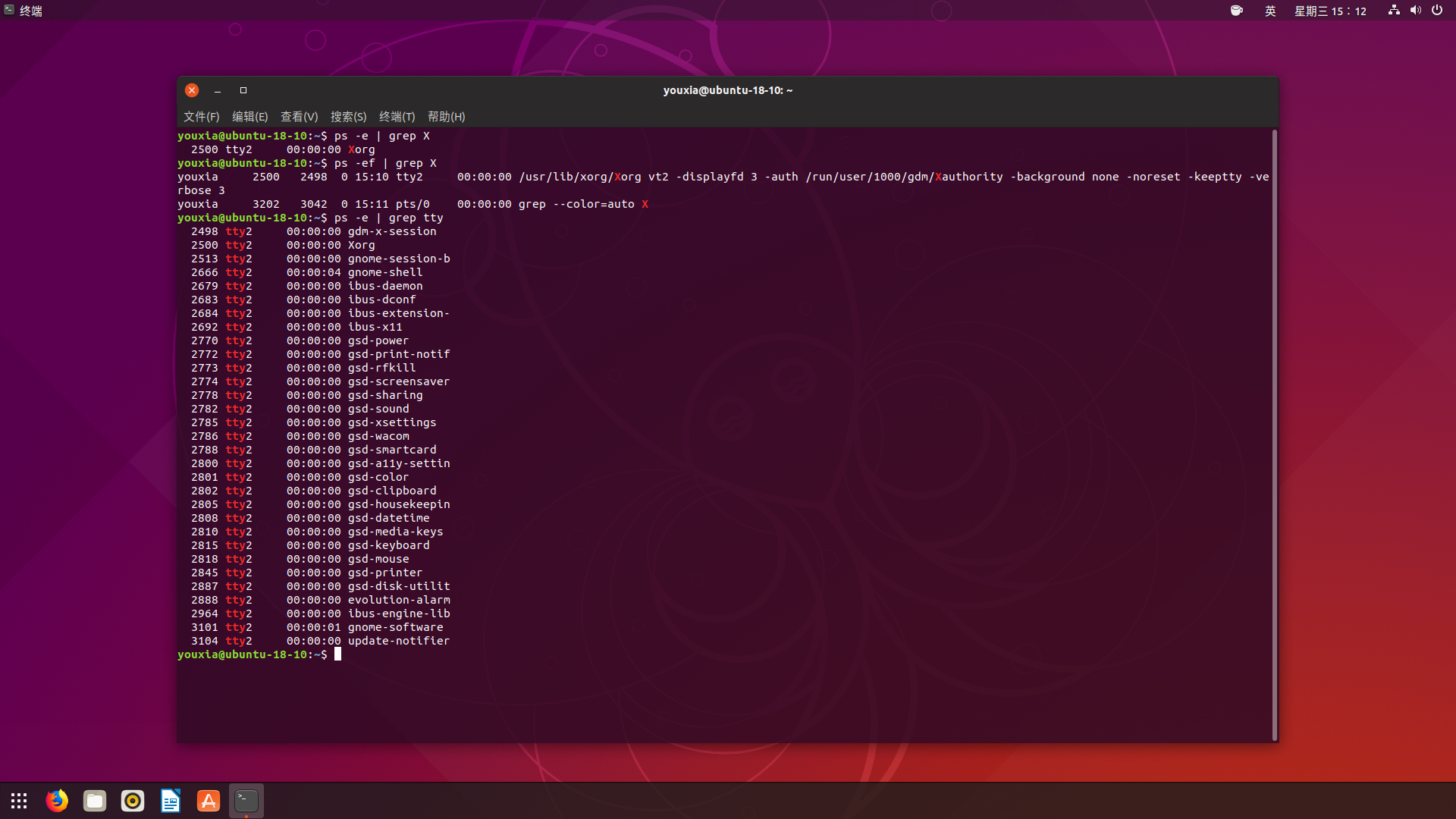Click the gsd-print-notif process name
Viewport: 1456px width, 819px height.
coord(399,354)
